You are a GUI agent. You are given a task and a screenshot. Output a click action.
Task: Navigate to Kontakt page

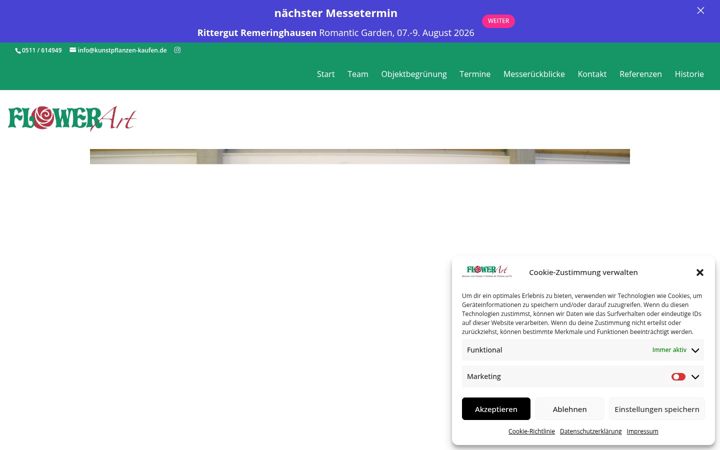(x=592, y=74)
